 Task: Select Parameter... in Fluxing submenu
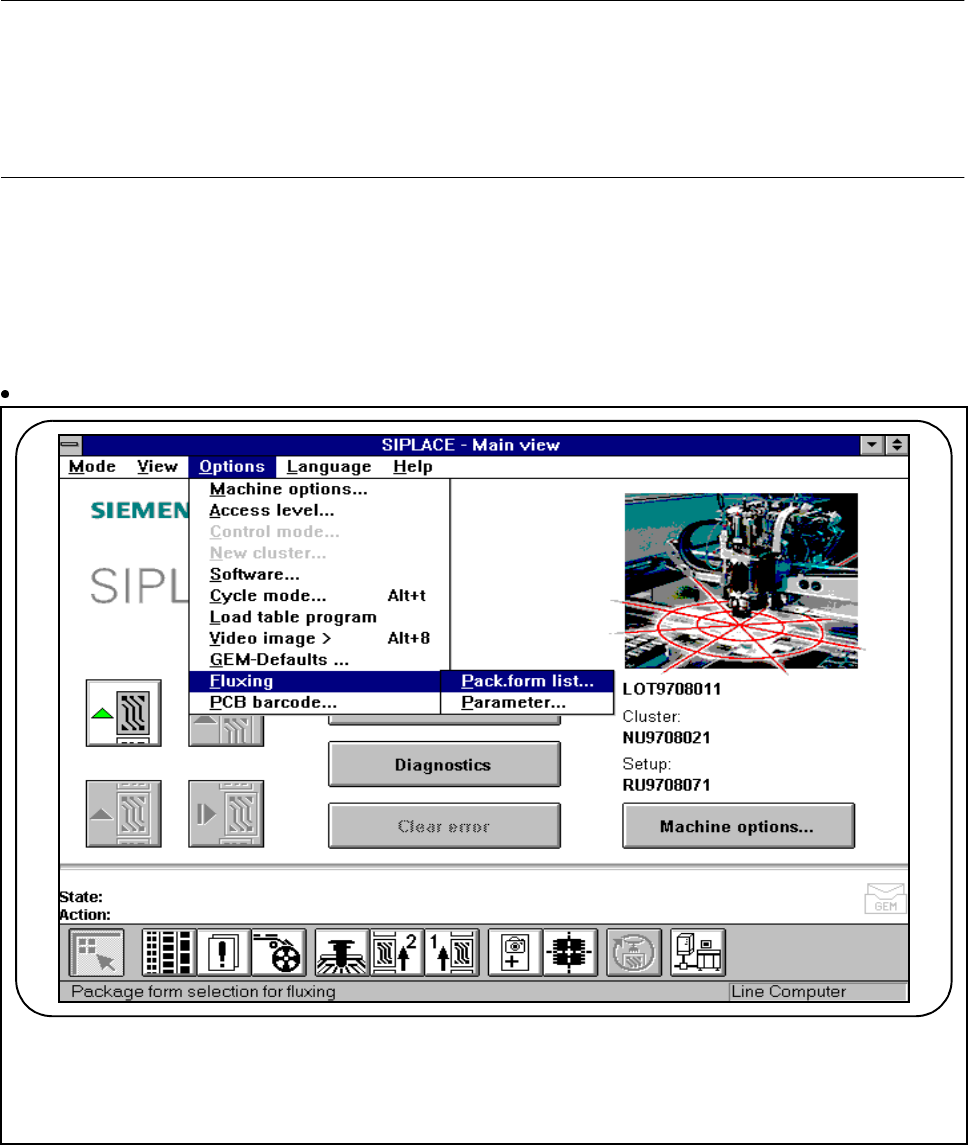click(x=527, y=702)
